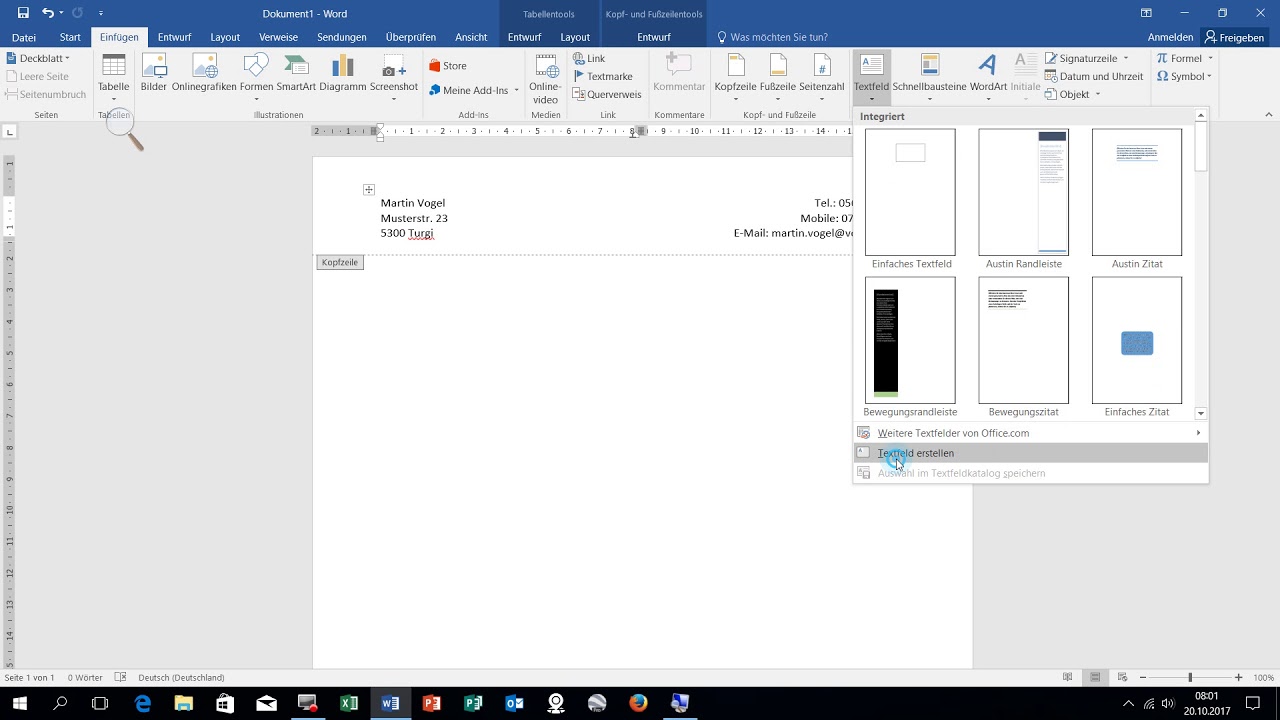Click the Freigeben share button

click(1235, 37)
